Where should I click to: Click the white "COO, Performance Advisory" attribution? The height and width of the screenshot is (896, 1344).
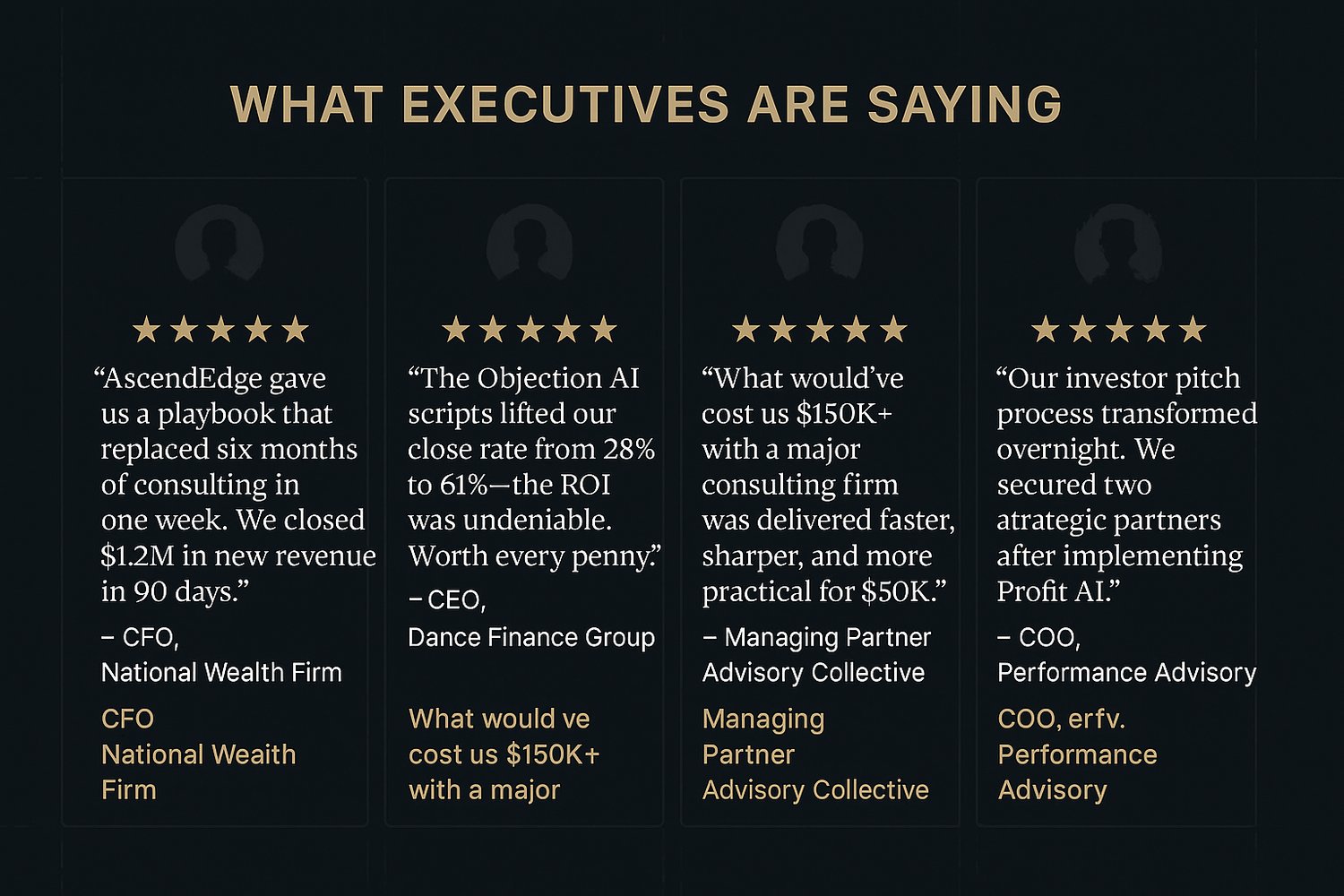click(1125, 655)
